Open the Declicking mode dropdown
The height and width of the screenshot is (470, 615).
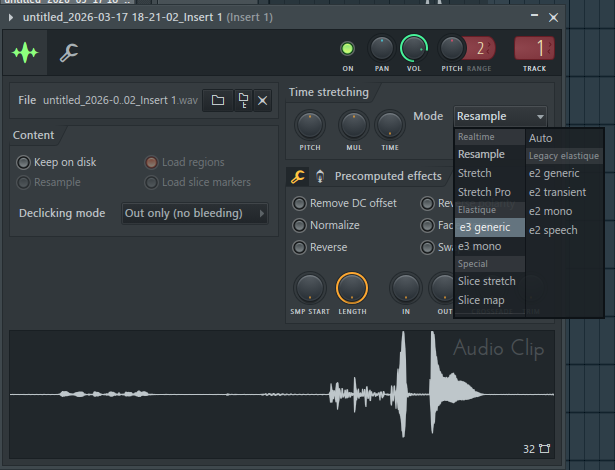coord(195,213)
